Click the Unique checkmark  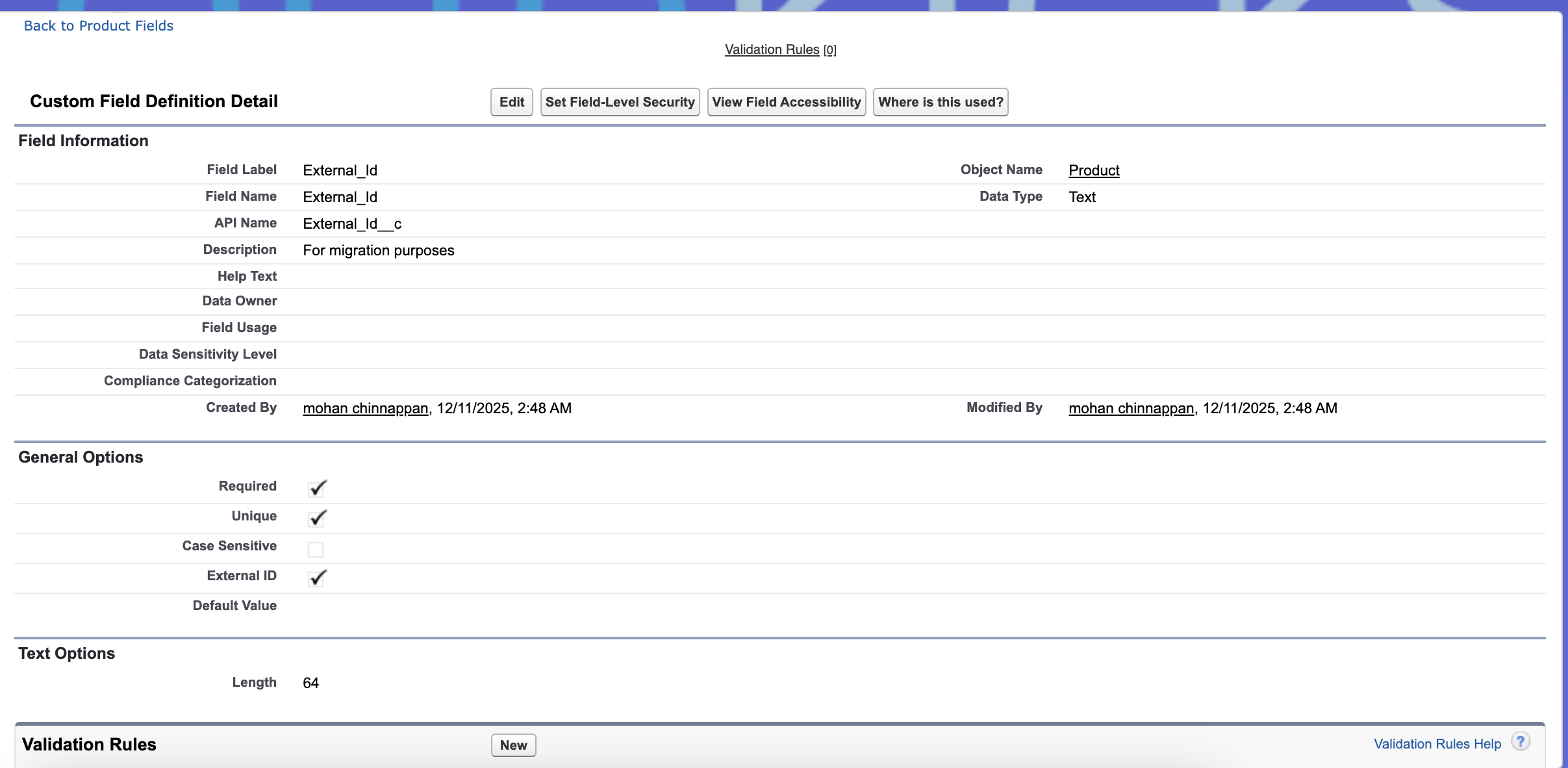pyautogui.click(x=317, y=518)
